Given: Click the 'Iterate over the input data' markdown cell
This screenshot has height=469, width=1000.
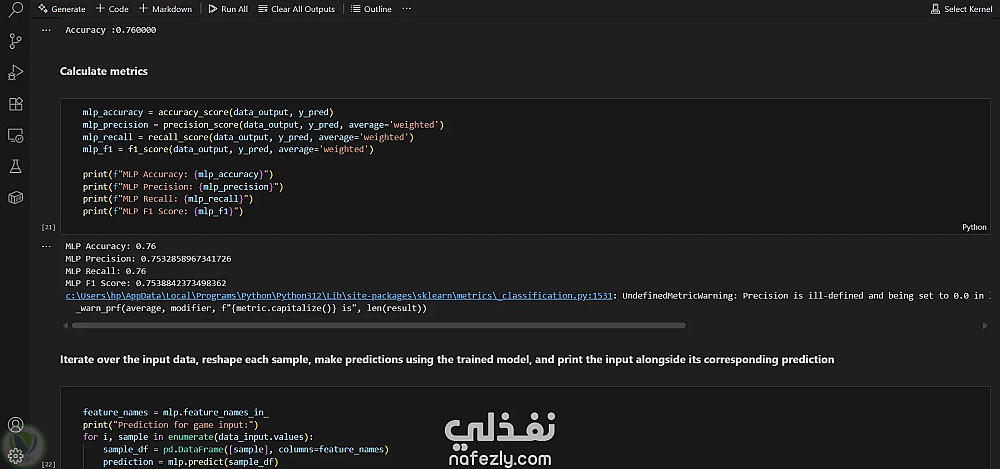Looking at the screenshot, I should 447,359.
